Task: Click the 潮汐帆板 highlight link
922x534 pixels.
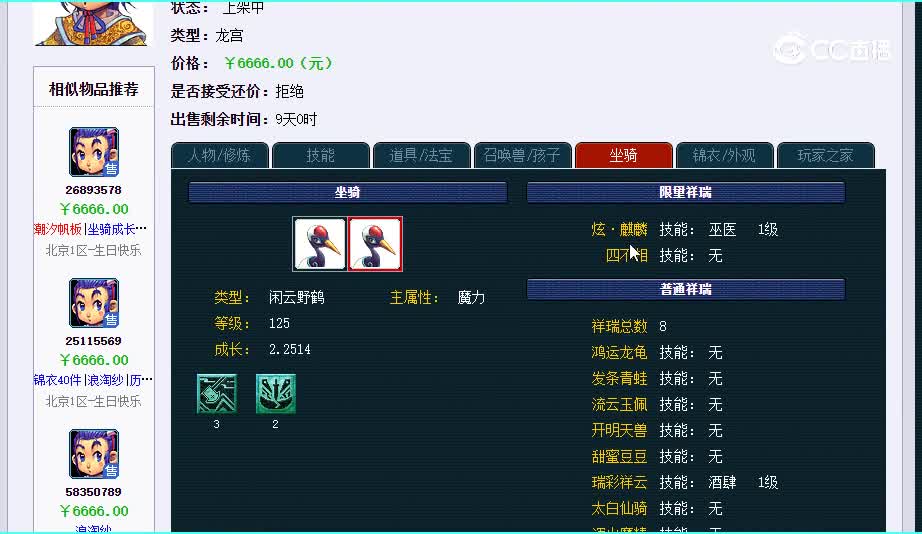Action: [x=58, y=229]
